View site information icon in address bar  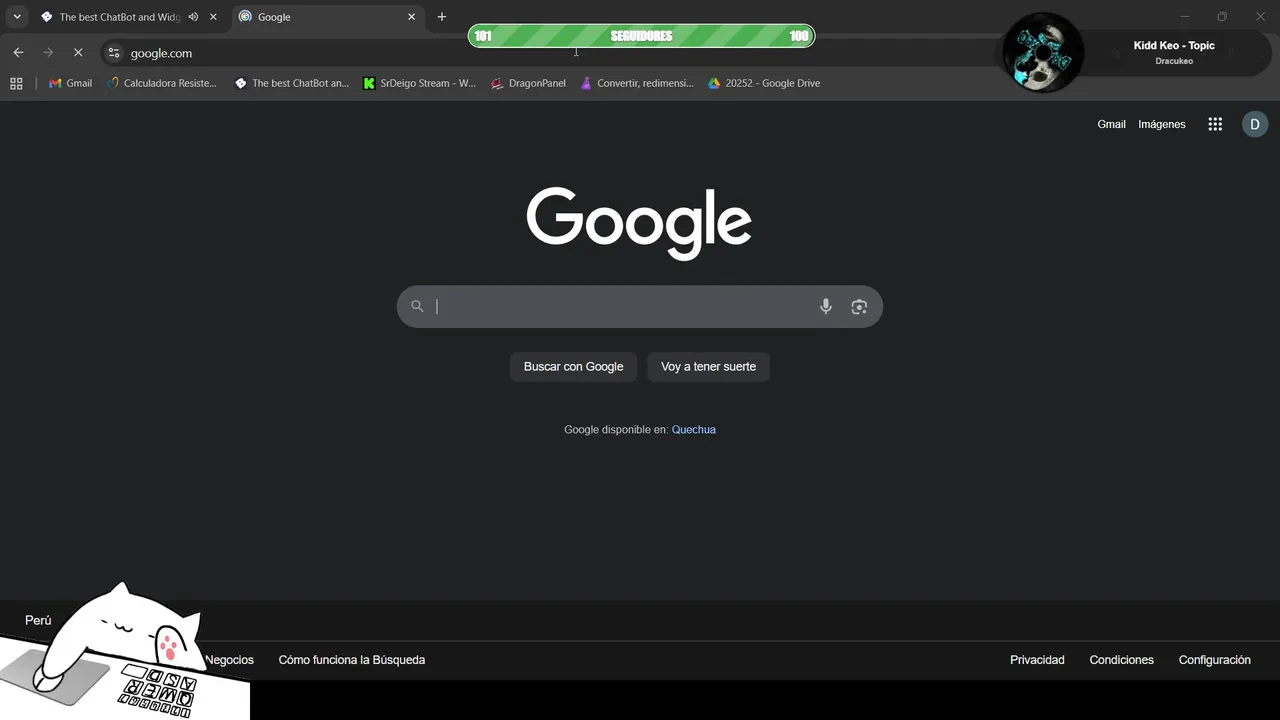click(114, 53)
